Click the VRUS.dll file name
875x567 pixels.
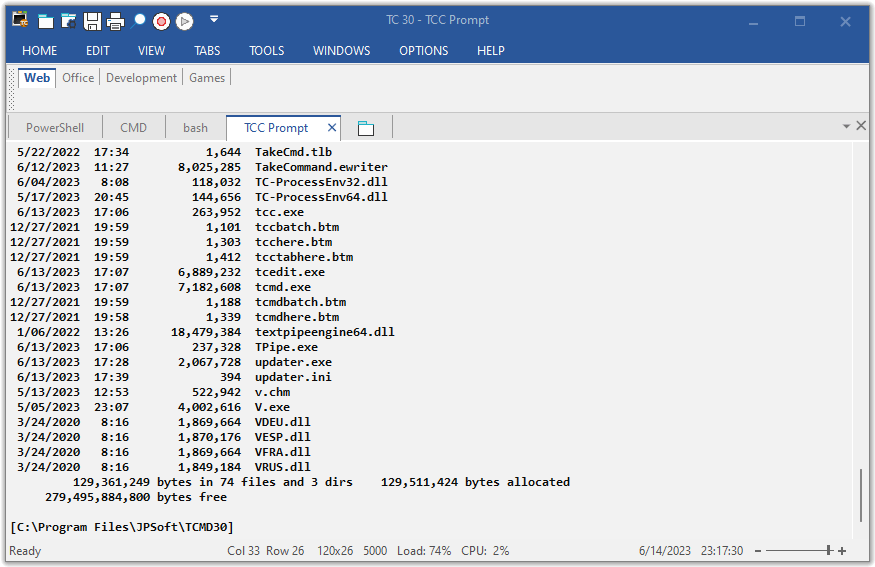tap(283, 467)
